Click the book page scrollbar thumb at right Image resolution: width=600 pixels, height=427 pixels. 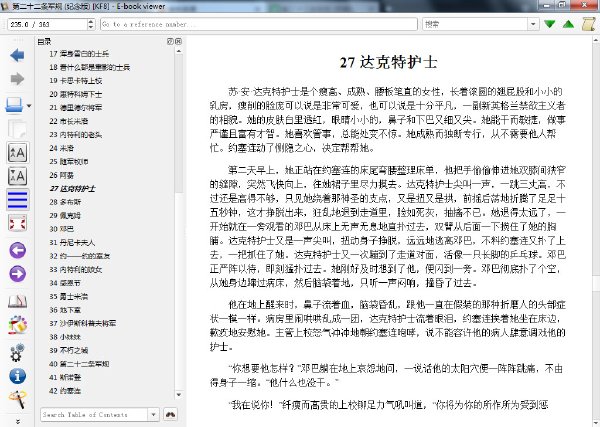tap(596, 283)
